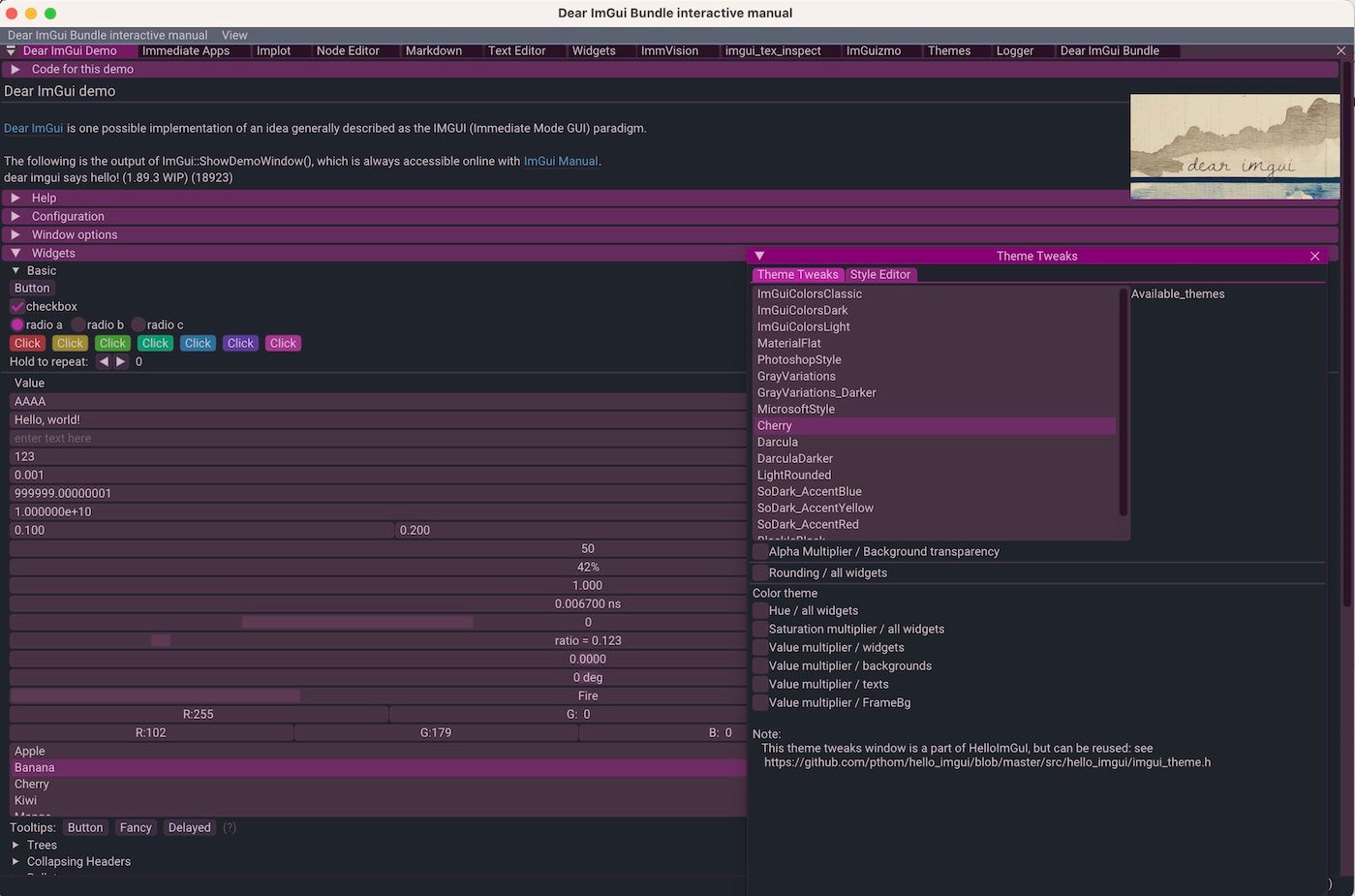Open the Markdown tab
The image size is (1355, 896).
point(434,50)
